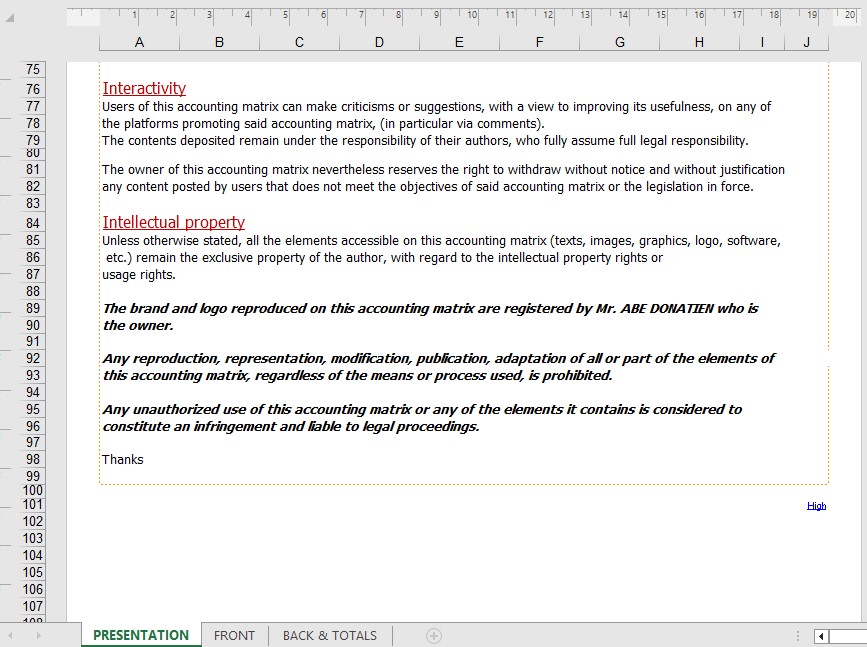Switch to the FRONT sheet tab
The image size is (867, 647).
pyautogui.click(x=234, y=635)
